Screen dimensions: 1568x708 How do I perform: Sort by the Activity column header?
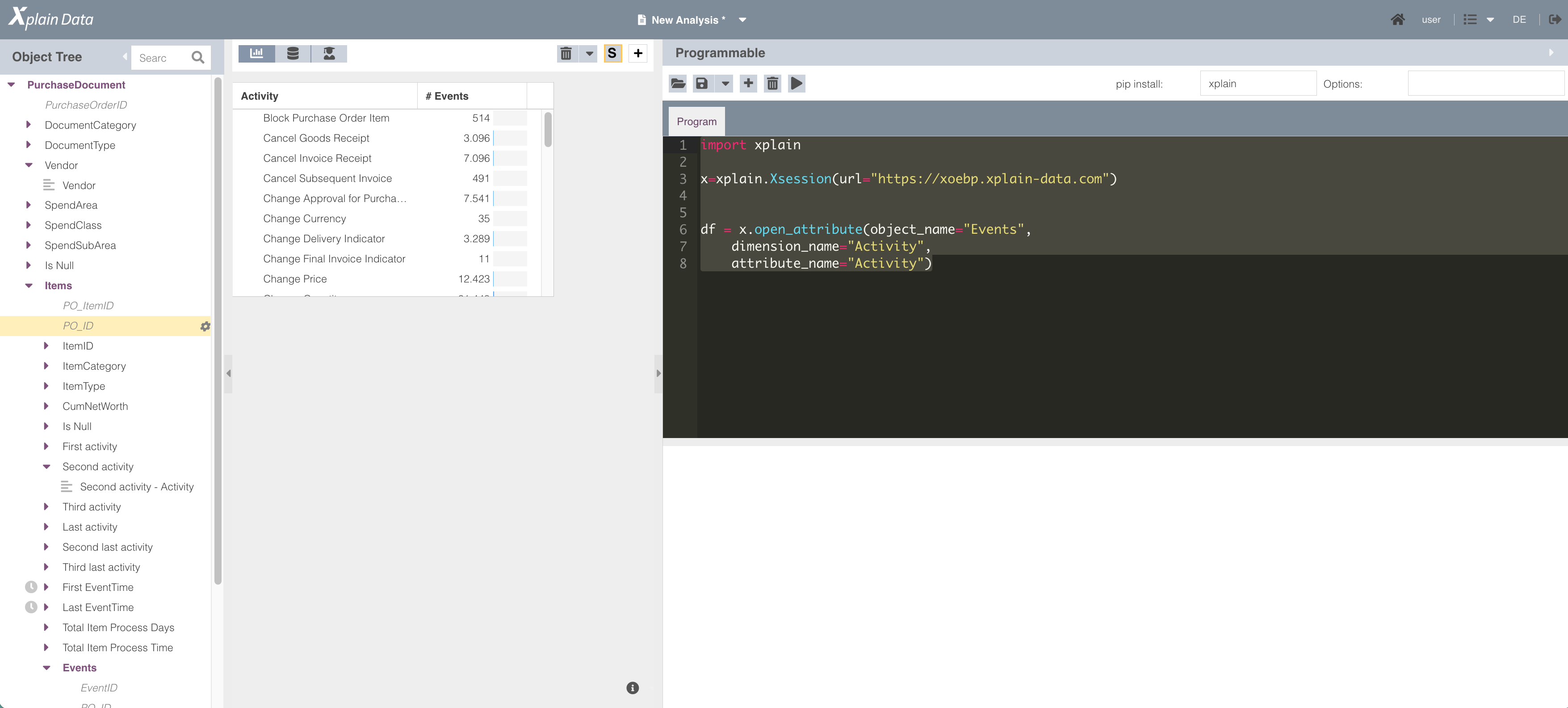(x=325, y=96)
